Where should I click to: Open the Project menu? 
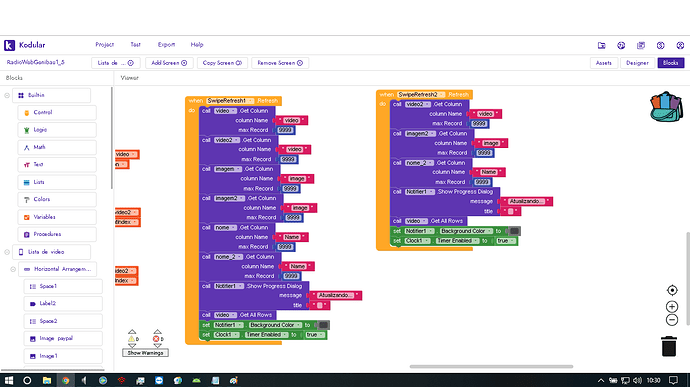(x=105, y=45)
